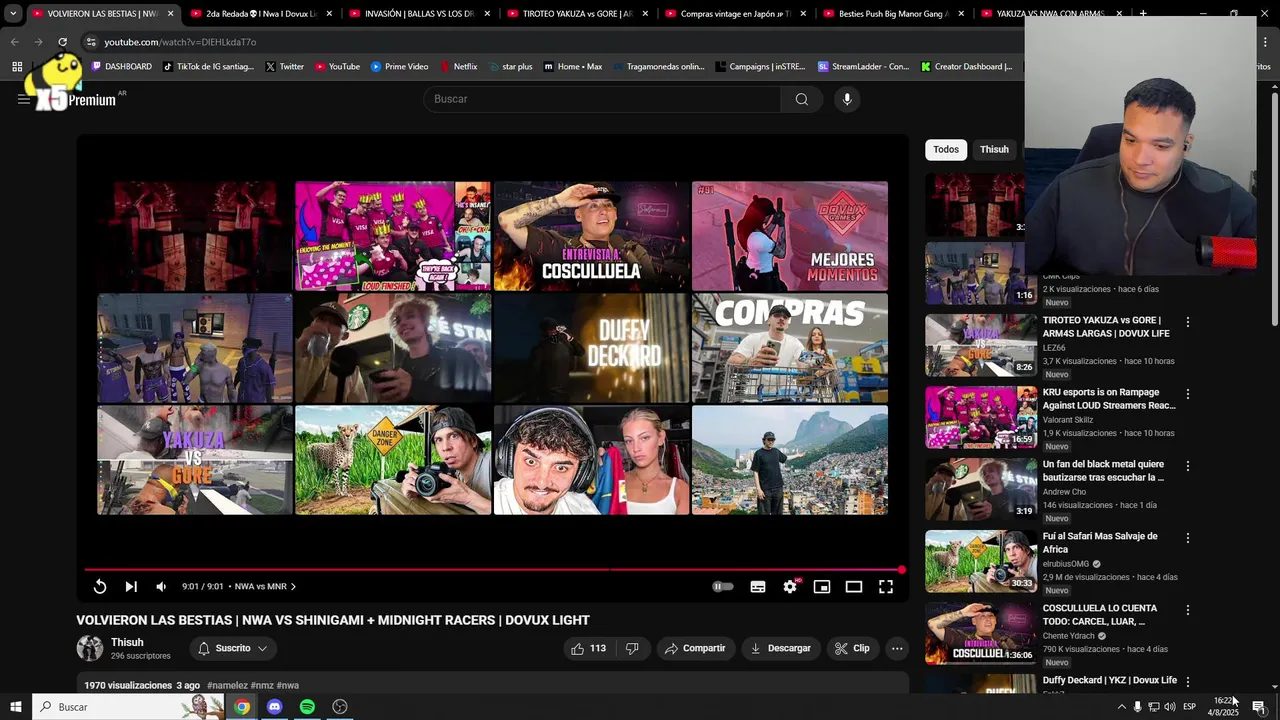Viewport: 1280px width, 720px height.
Task: Open Discord from the taskbar
Action: pyautogui.click(x=275, y=707)
